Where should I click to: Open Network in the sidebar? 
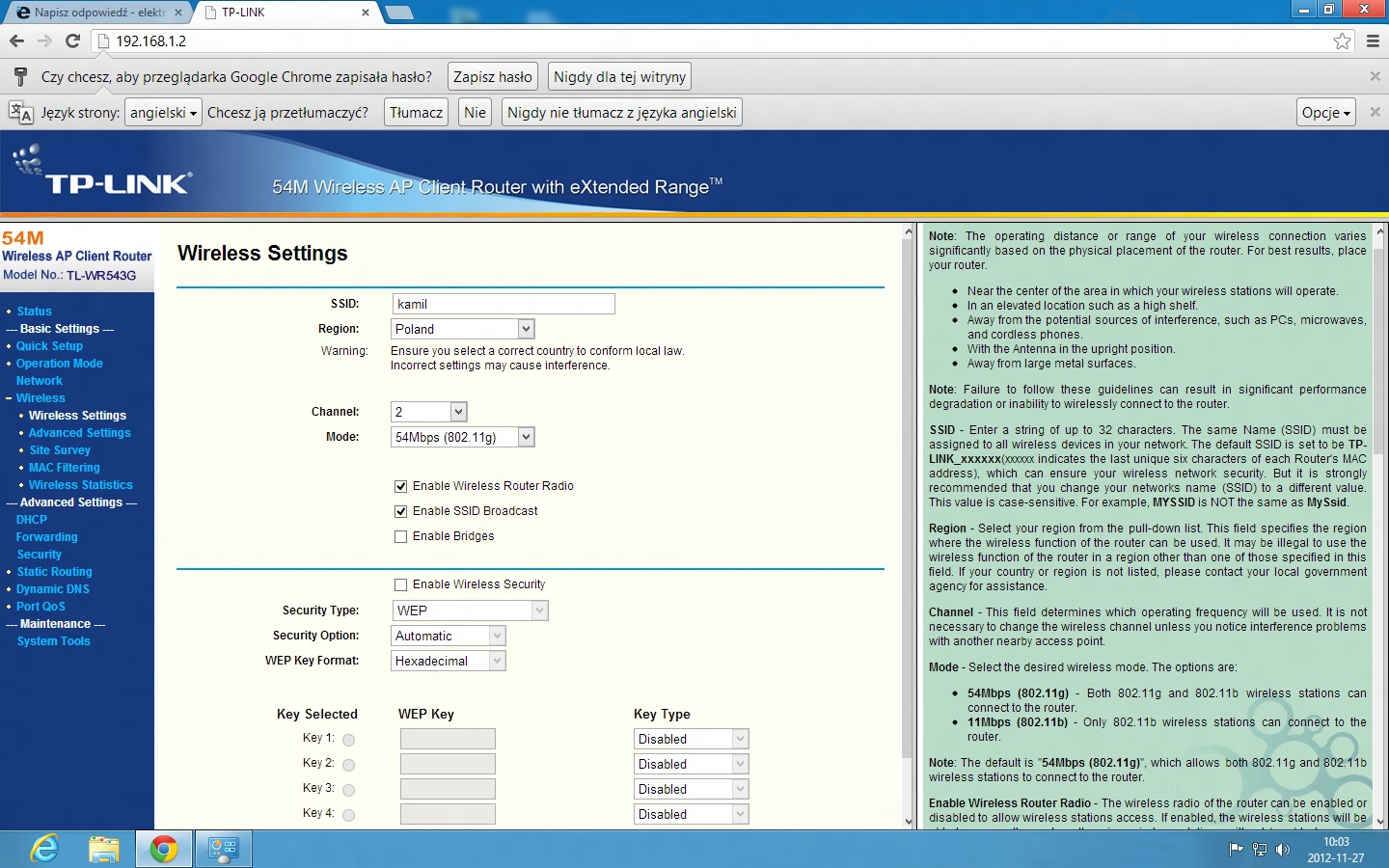tap(39, 381)
